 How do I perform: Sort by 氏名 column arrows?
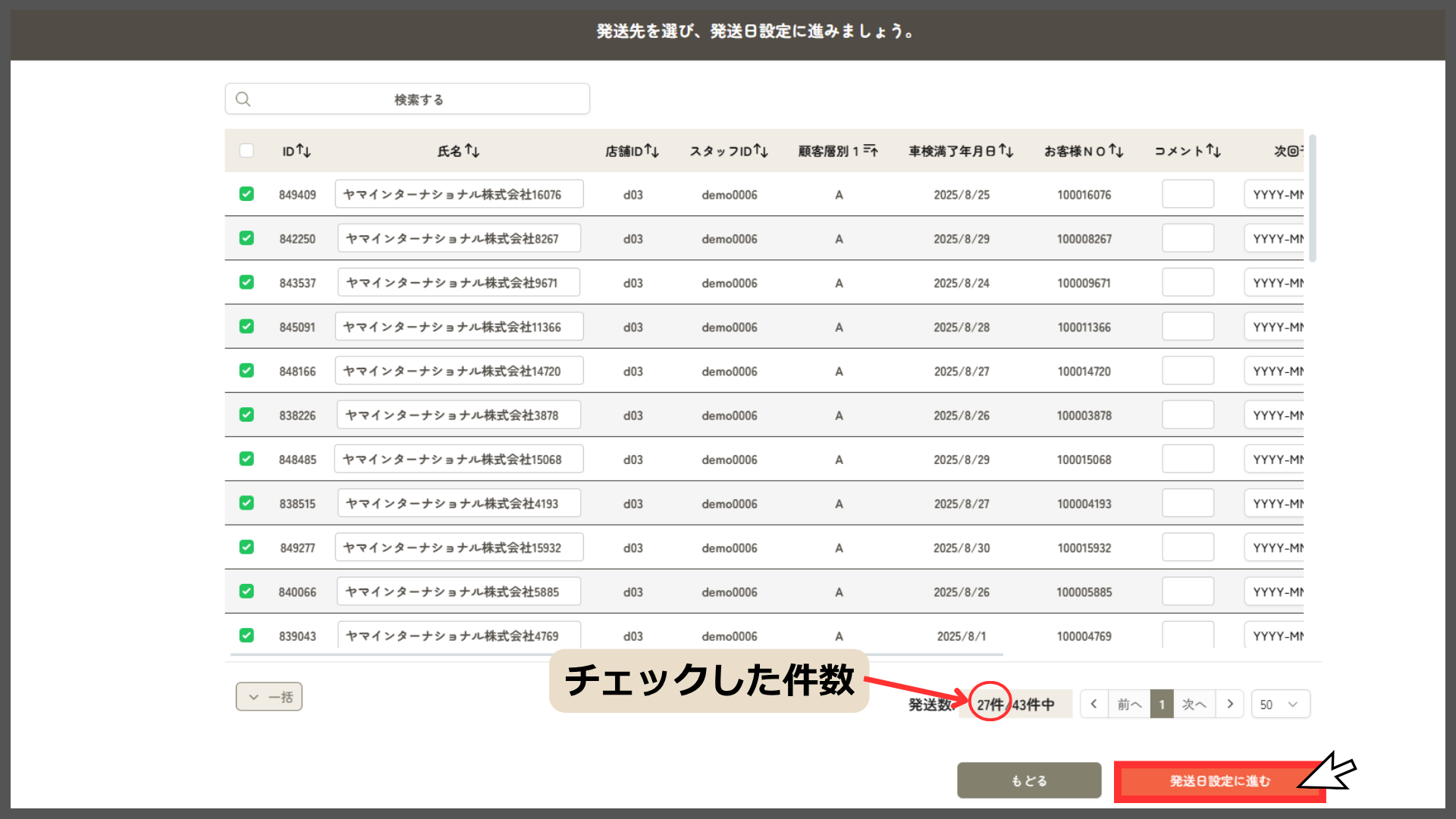(x=472, y=151)
